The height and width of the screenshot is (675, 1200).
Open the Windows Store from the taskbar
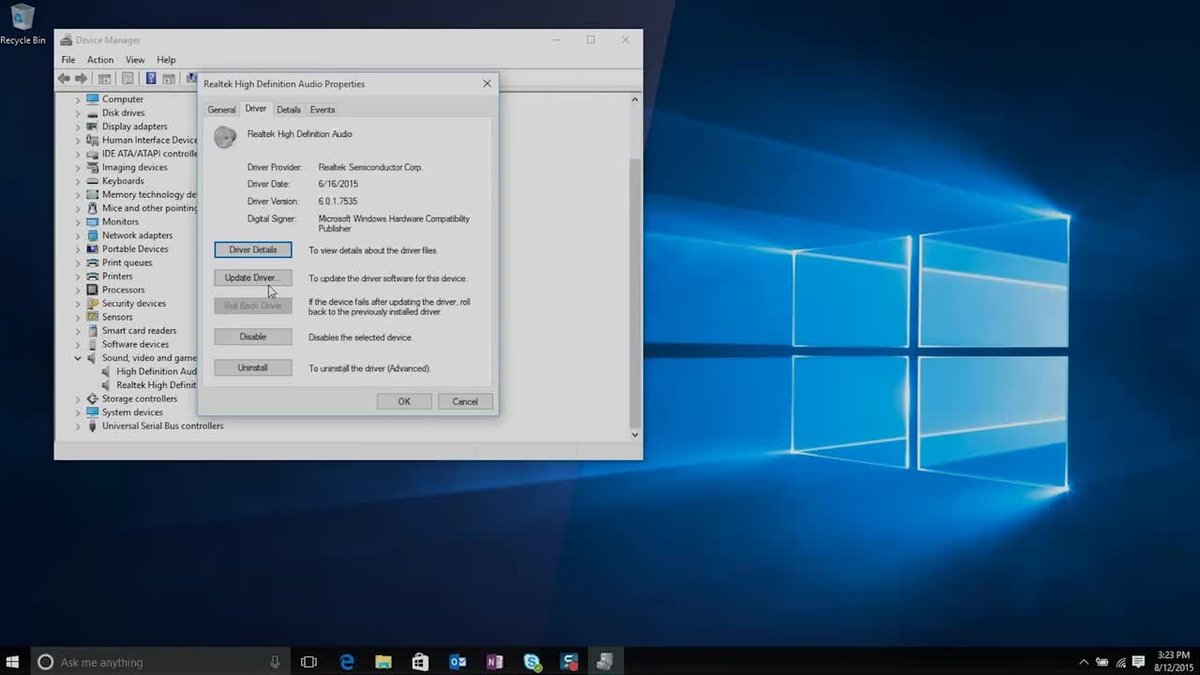point(419,661)
